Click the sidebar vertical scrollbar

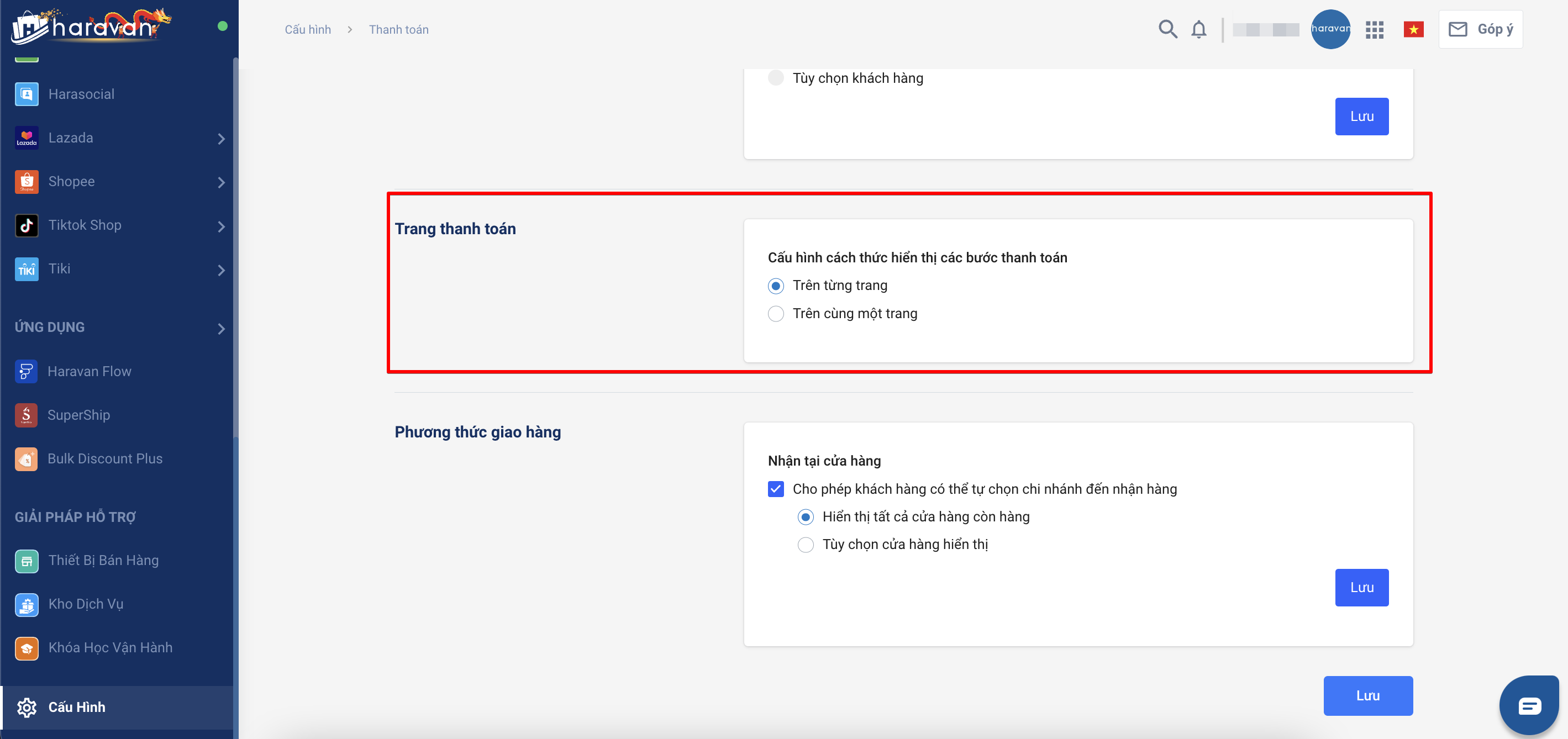coord(235,244)
